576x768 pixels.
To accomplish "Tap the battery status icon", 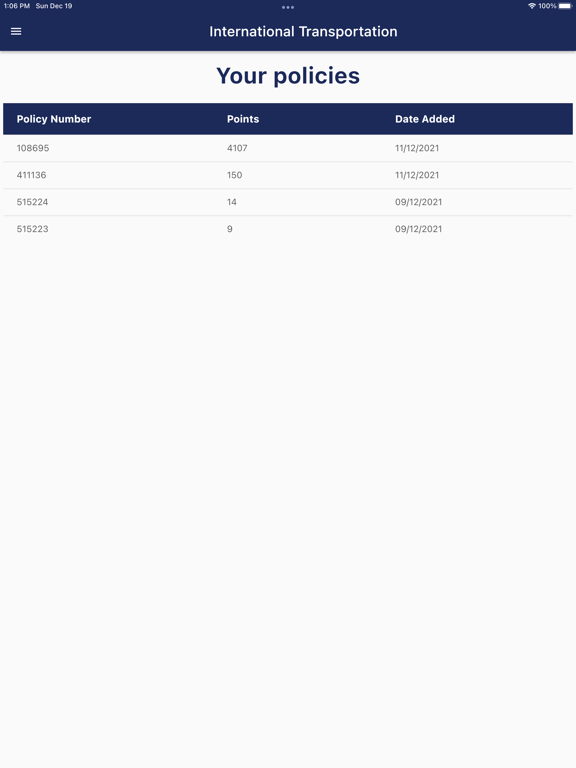I will point(565,6).
